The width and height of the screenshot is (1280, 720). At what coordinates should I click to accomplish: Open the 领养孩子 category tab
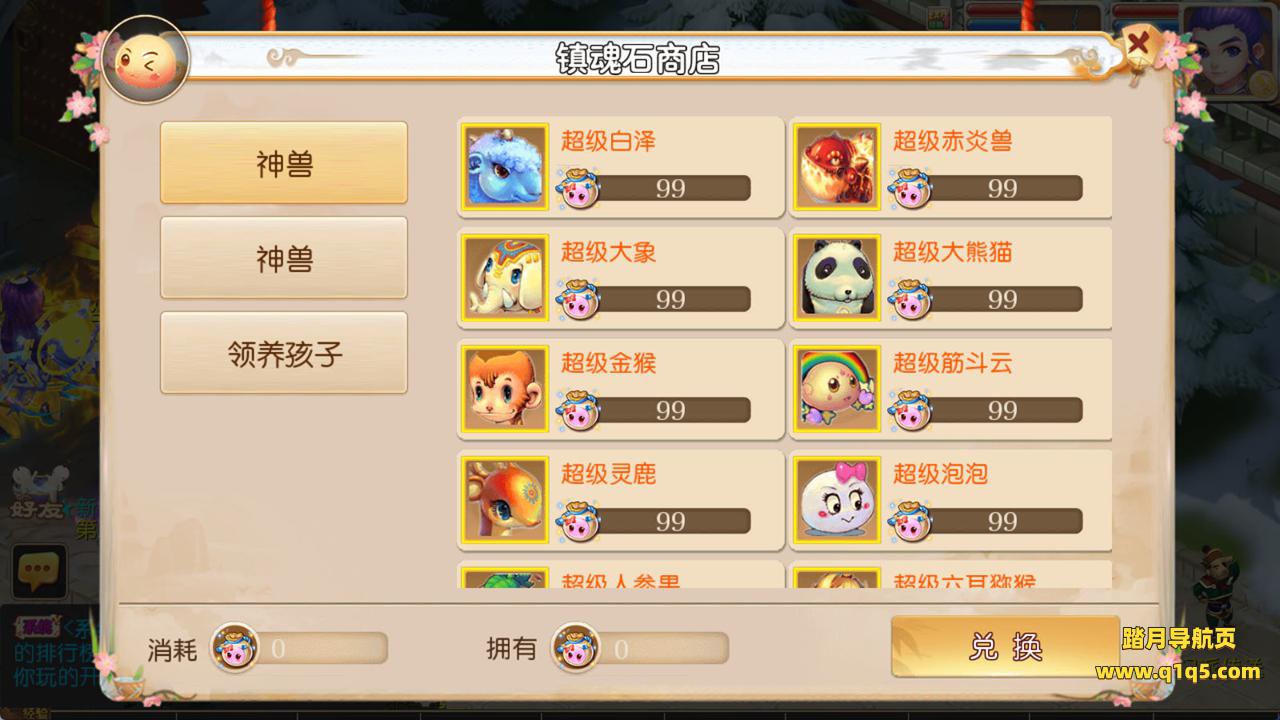pyautogui.click(x=284, y=353)
